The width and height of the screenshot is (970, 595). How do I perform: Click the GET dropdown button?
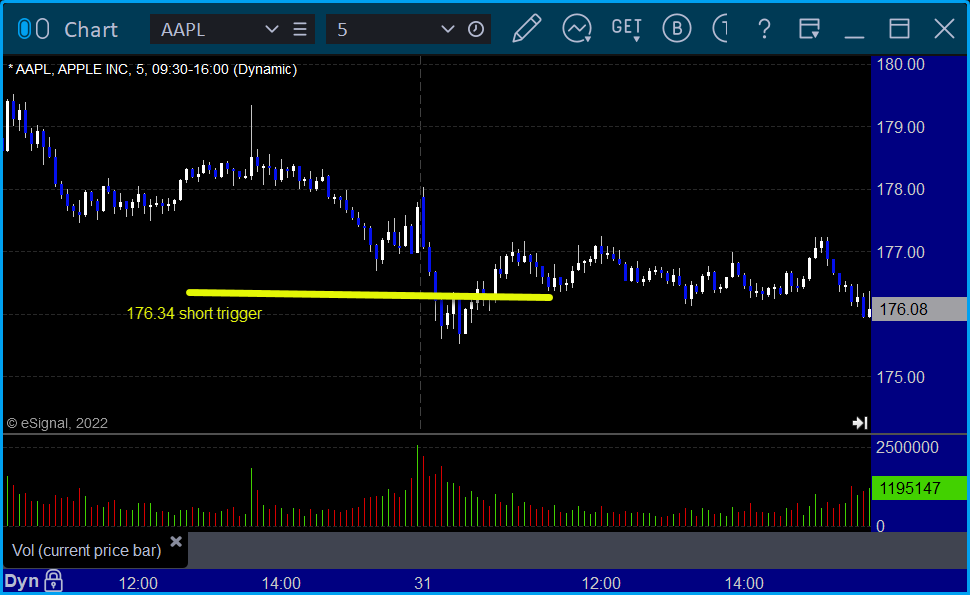tap(627, 29)
